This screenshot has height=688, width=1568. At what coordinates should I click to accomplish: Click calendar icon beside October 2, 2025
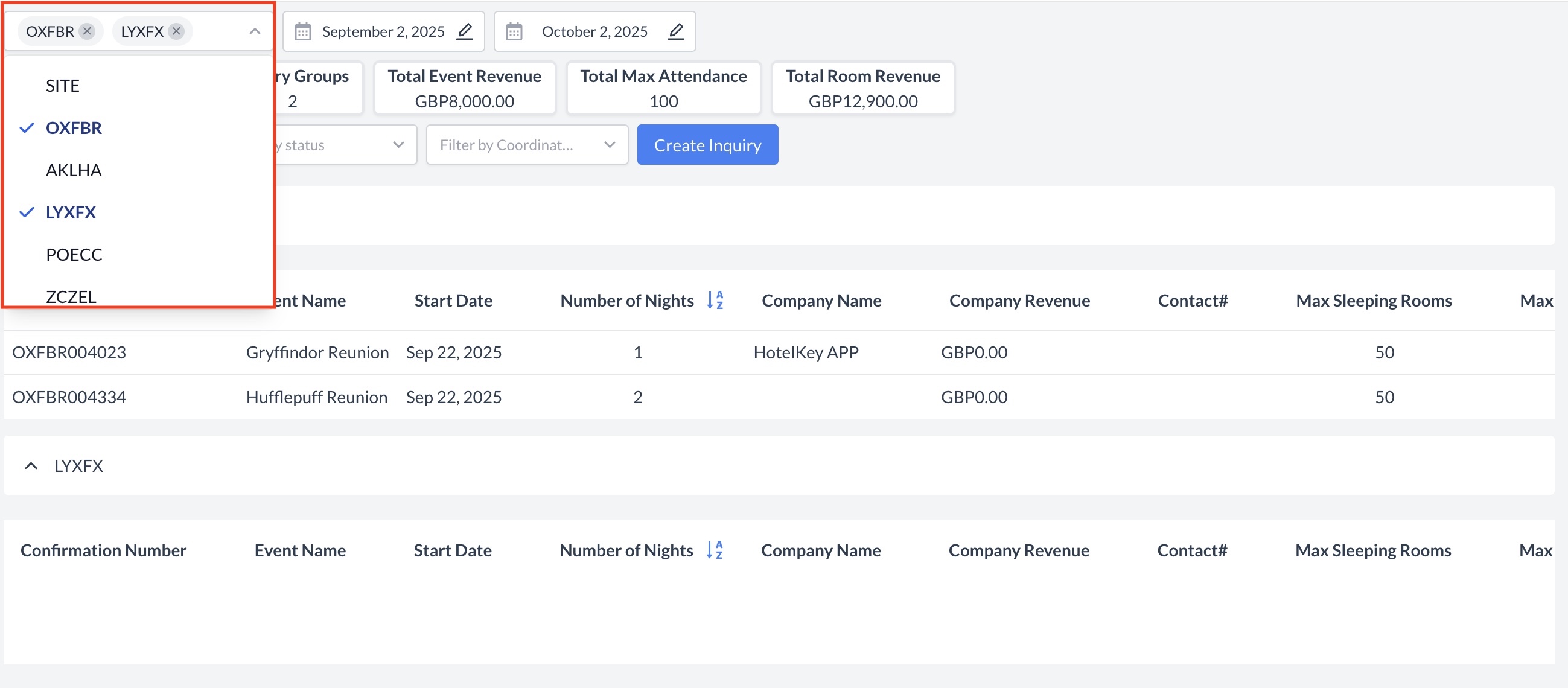514,31
